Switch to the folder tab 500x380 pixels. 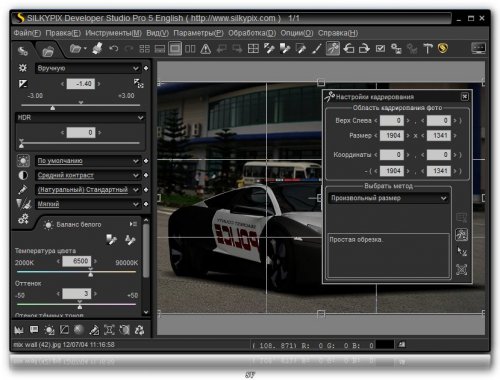coord(48,51)
